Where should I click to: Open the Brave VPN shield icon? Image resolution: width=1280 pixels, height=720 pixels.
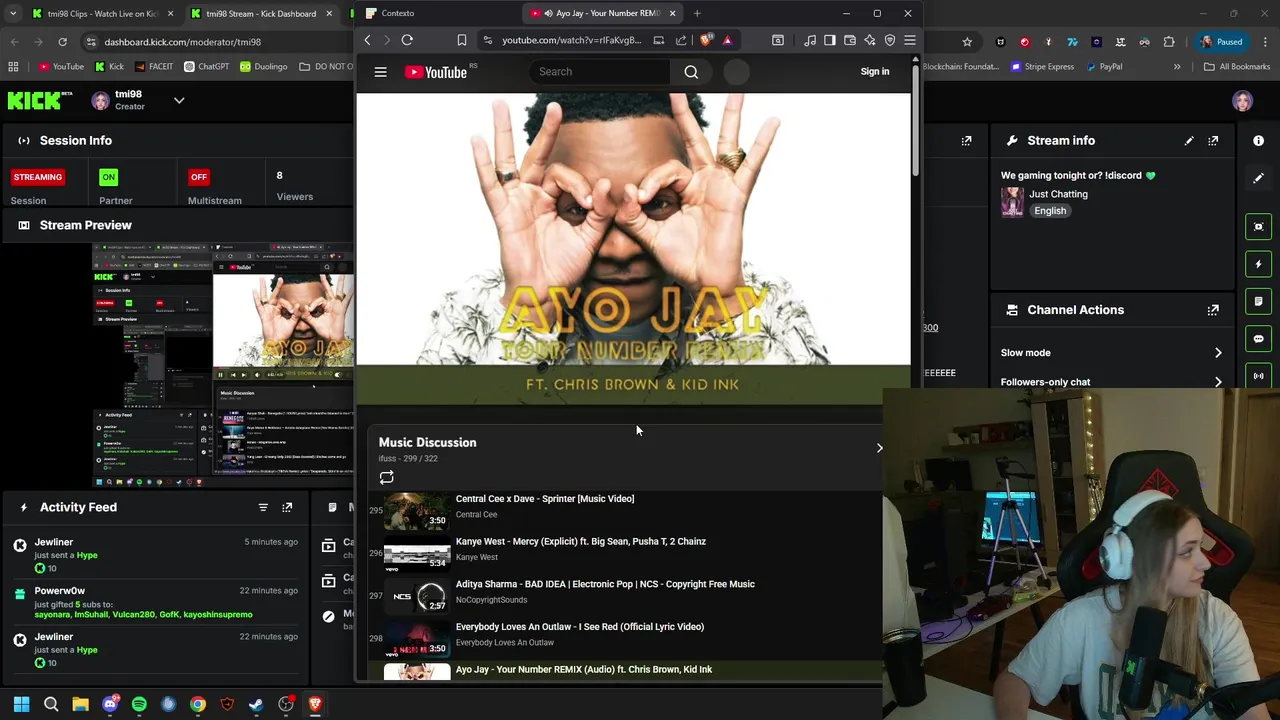(889, 40)
